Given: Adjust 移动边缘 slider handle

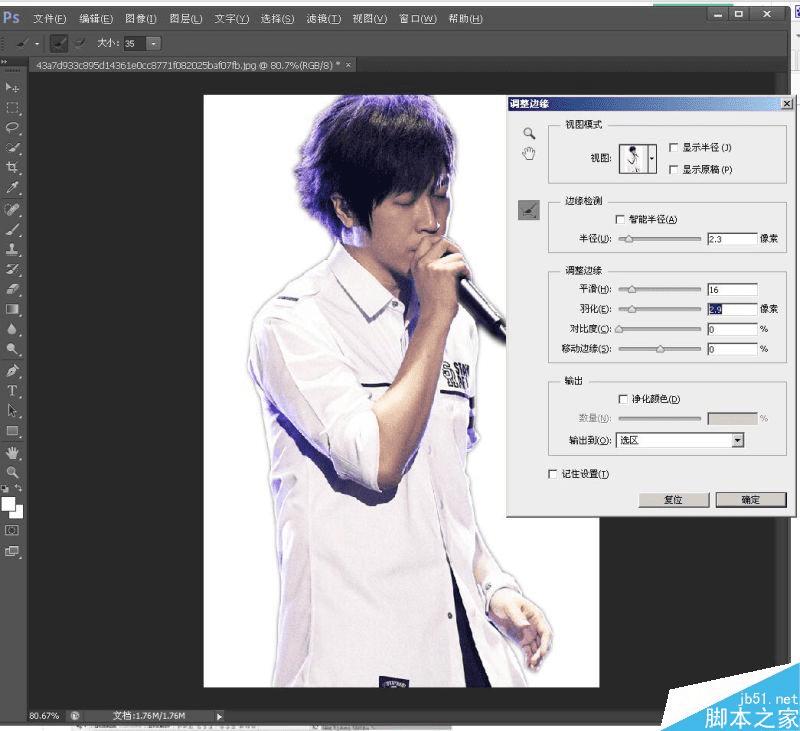Looking at the screenshot, I should tap(660, 349).
